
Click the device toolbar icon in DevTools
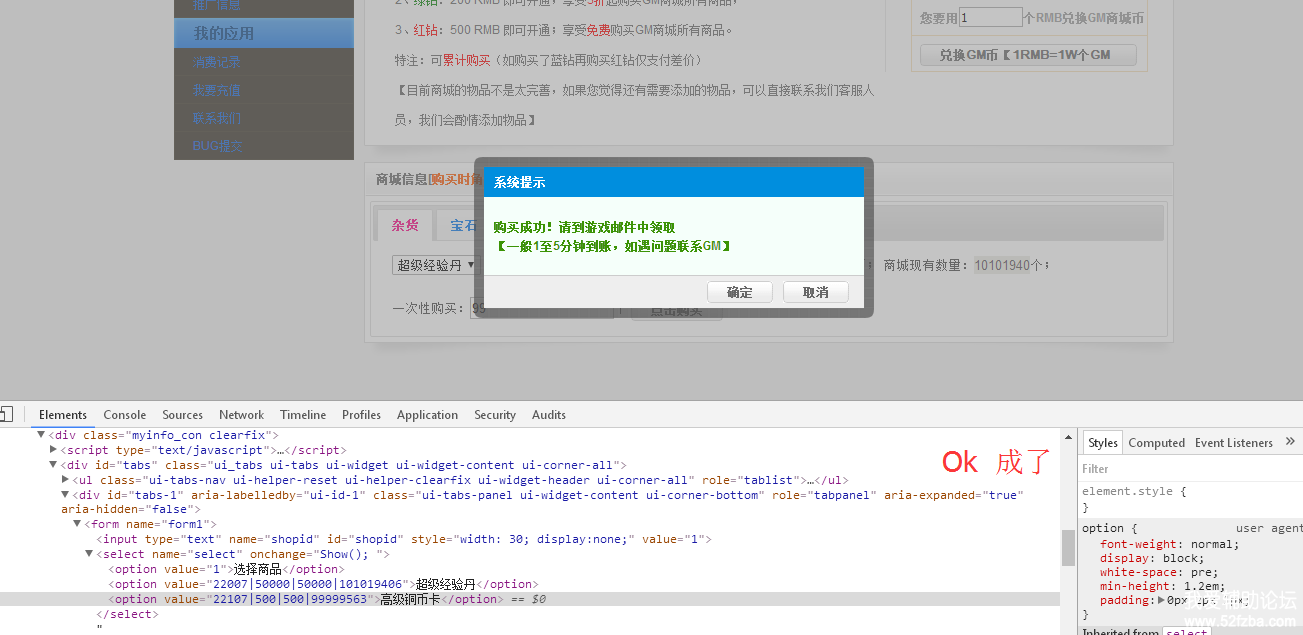point(5,415)
